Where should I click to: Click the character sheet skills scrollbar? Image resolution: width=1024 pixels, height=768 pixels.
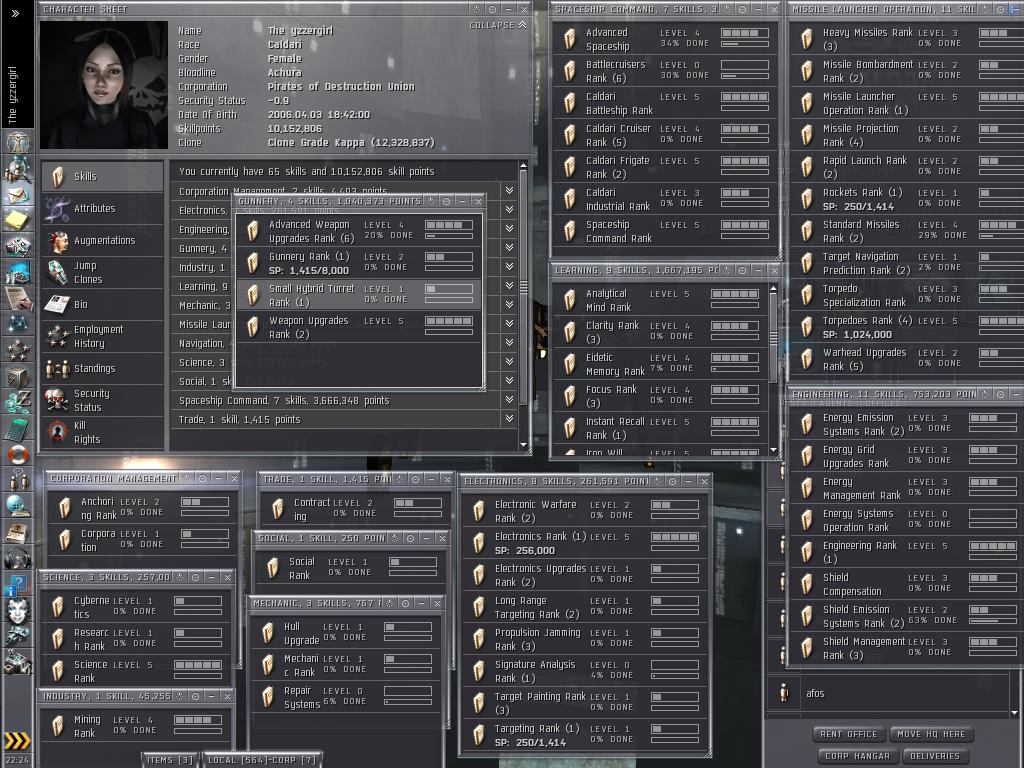523,286
